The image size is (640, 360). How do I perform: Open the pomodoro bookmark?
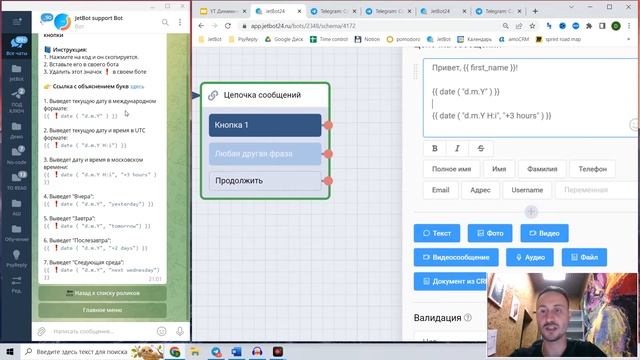pos(403,39)
